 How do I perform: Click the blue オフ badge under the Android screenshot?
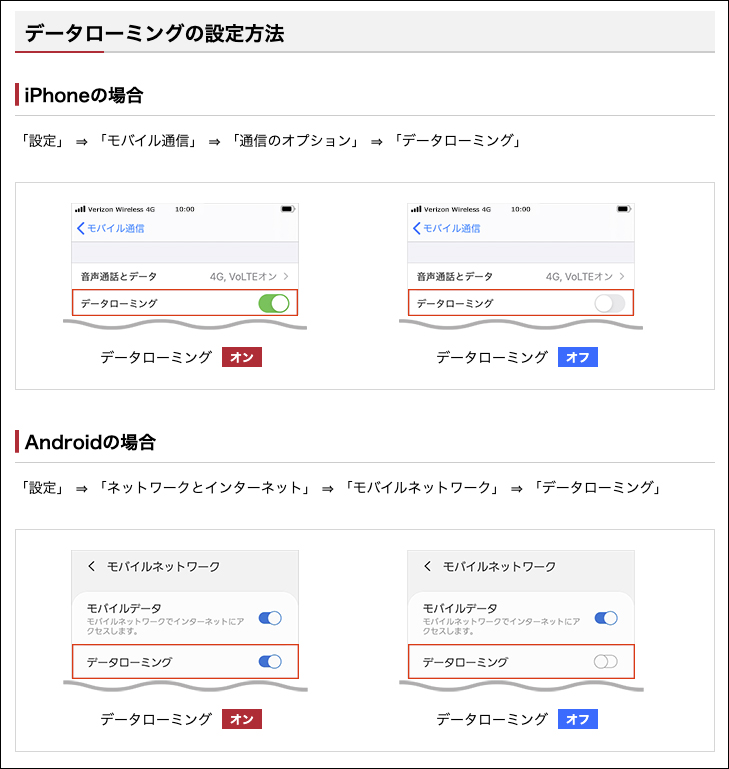pos(577,719)
